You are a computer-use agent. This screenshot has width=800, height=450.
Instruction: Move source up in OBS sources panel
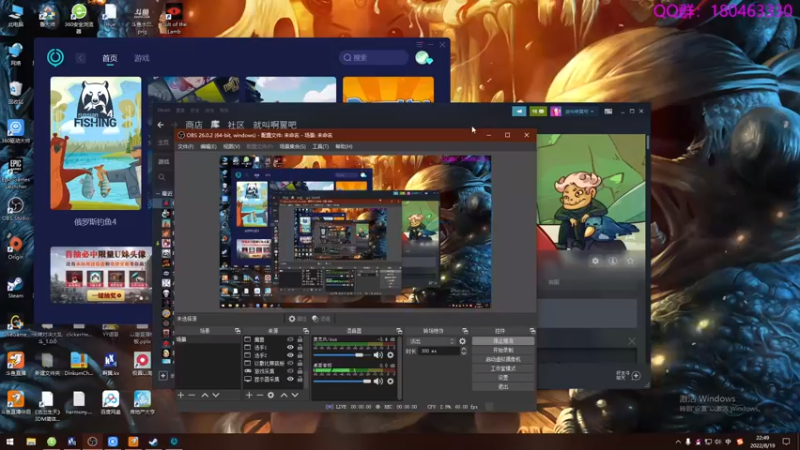tap(284, 395)
